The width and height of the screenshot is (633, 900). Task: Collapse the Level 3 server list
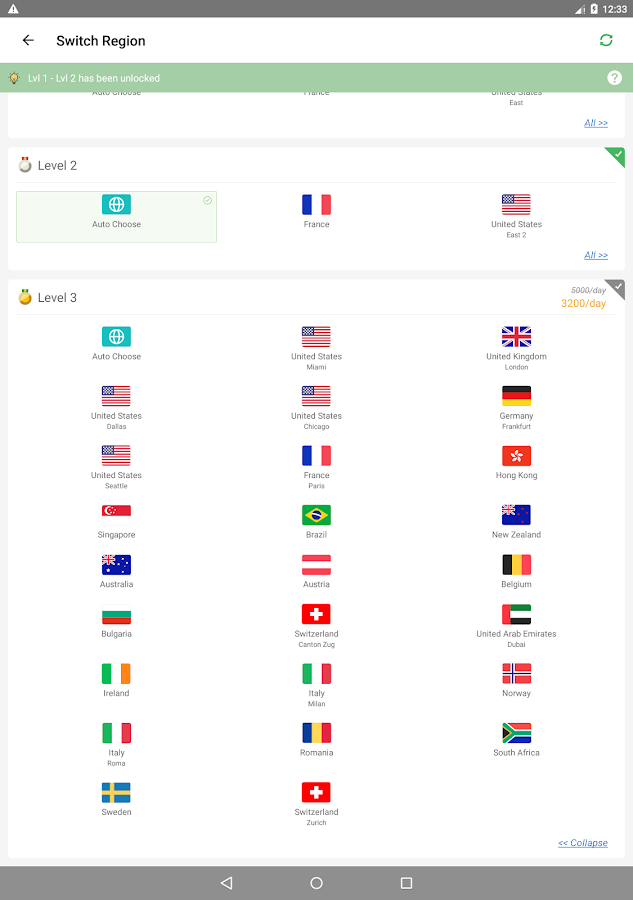click(x=582, y=843)
